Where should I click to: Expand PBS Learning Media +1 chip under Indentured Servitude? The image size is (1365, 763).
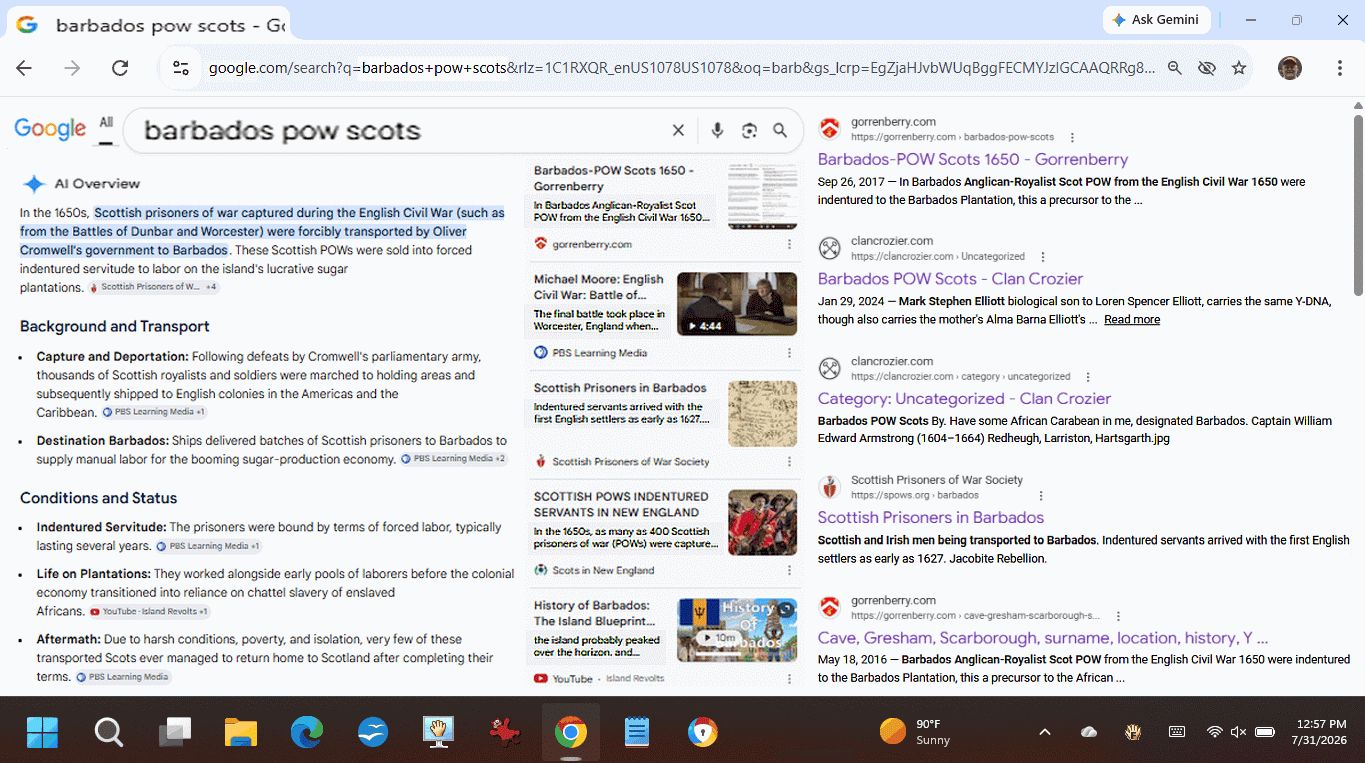(208, 546)
